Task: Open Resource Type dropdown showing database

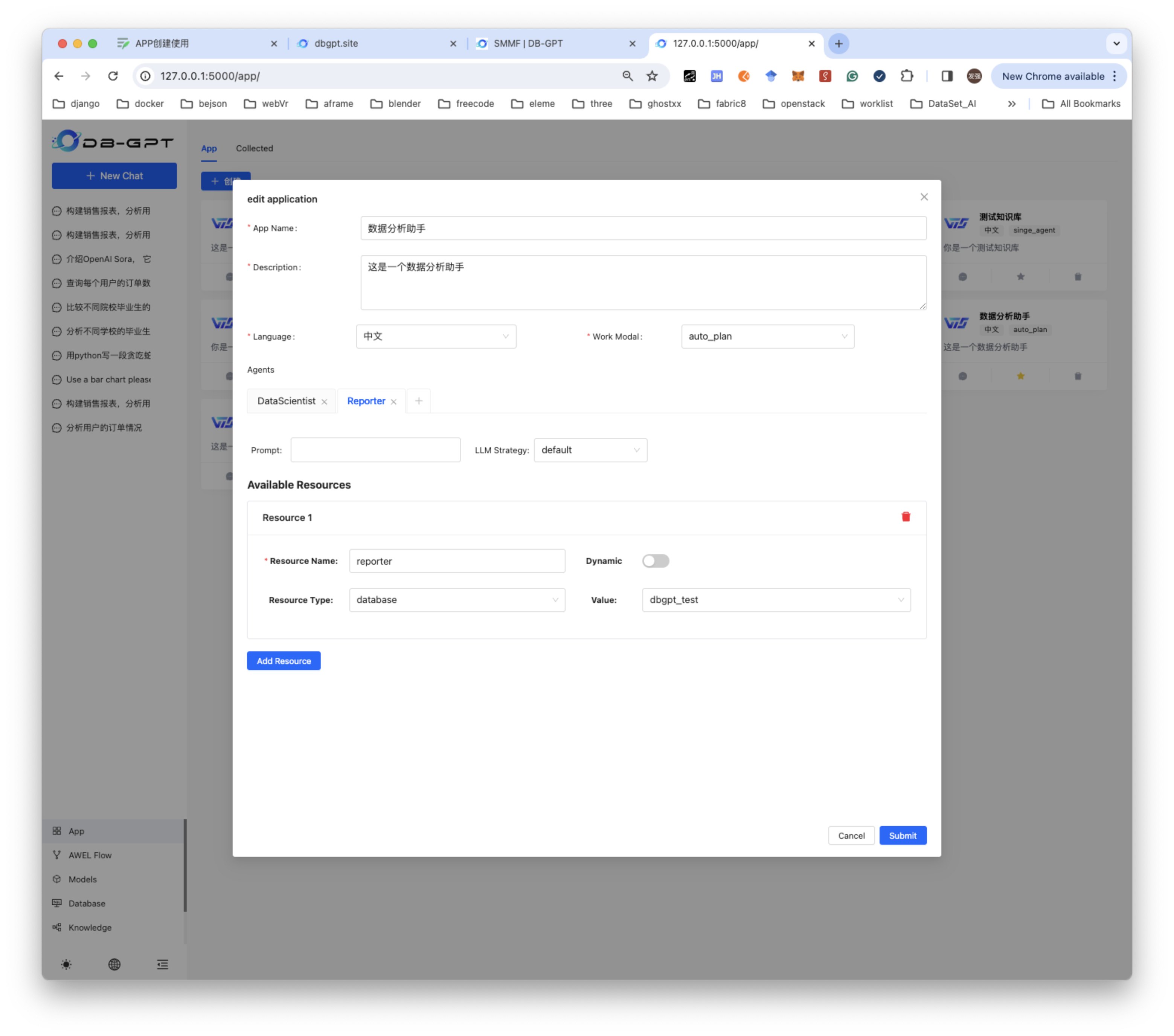Action: click(x=457, y=600)
